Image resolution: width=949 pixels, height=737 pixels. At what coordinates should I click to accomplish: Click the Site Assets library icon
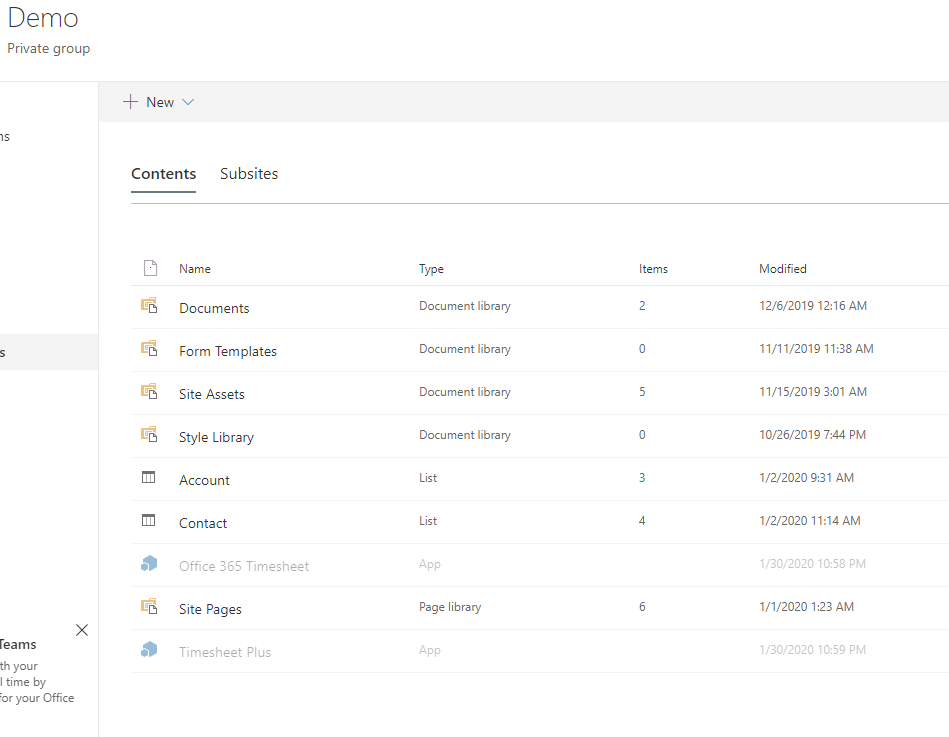pyautogui.click(x=149, y=391)
